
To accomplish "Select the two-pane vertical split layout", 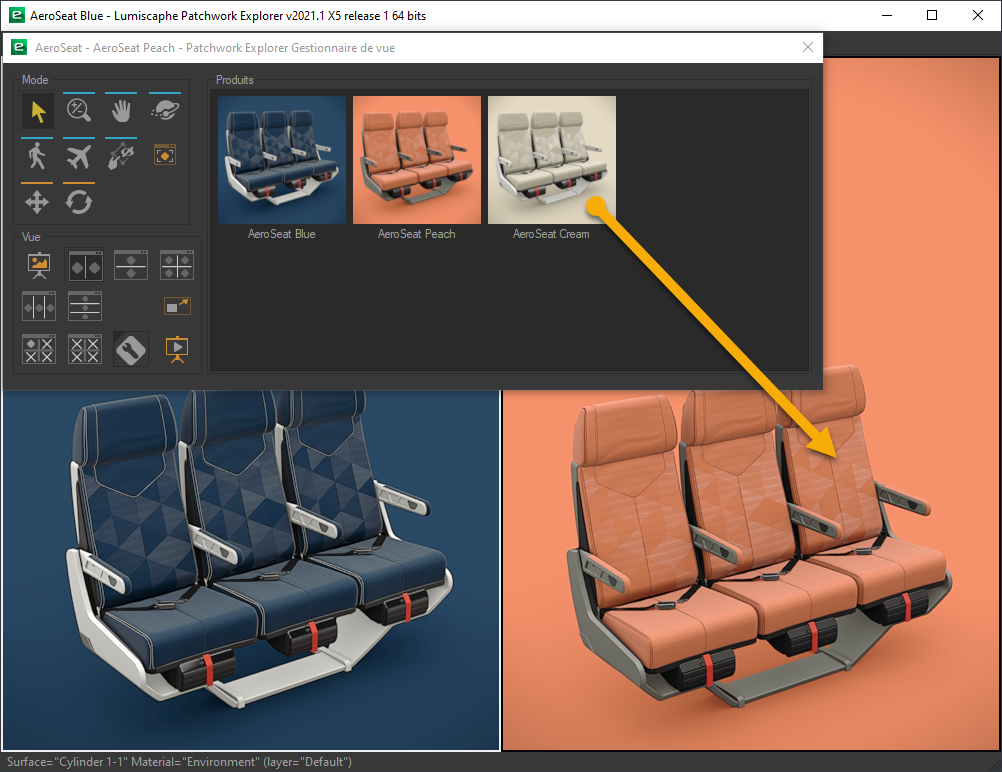I will tap(85, 265).
